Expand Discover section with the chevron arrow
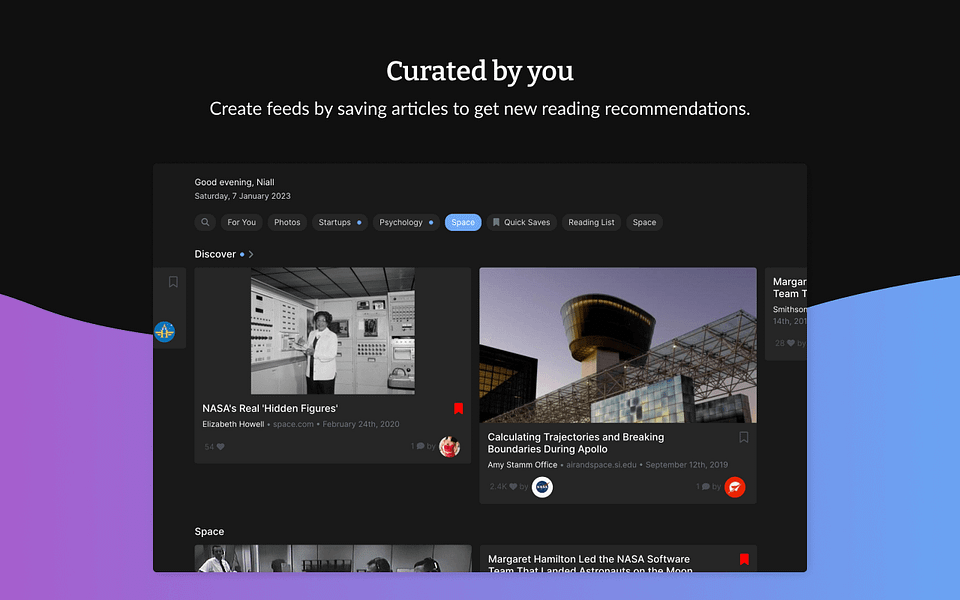This screenshot has width=960, height=600. (251, 254)
